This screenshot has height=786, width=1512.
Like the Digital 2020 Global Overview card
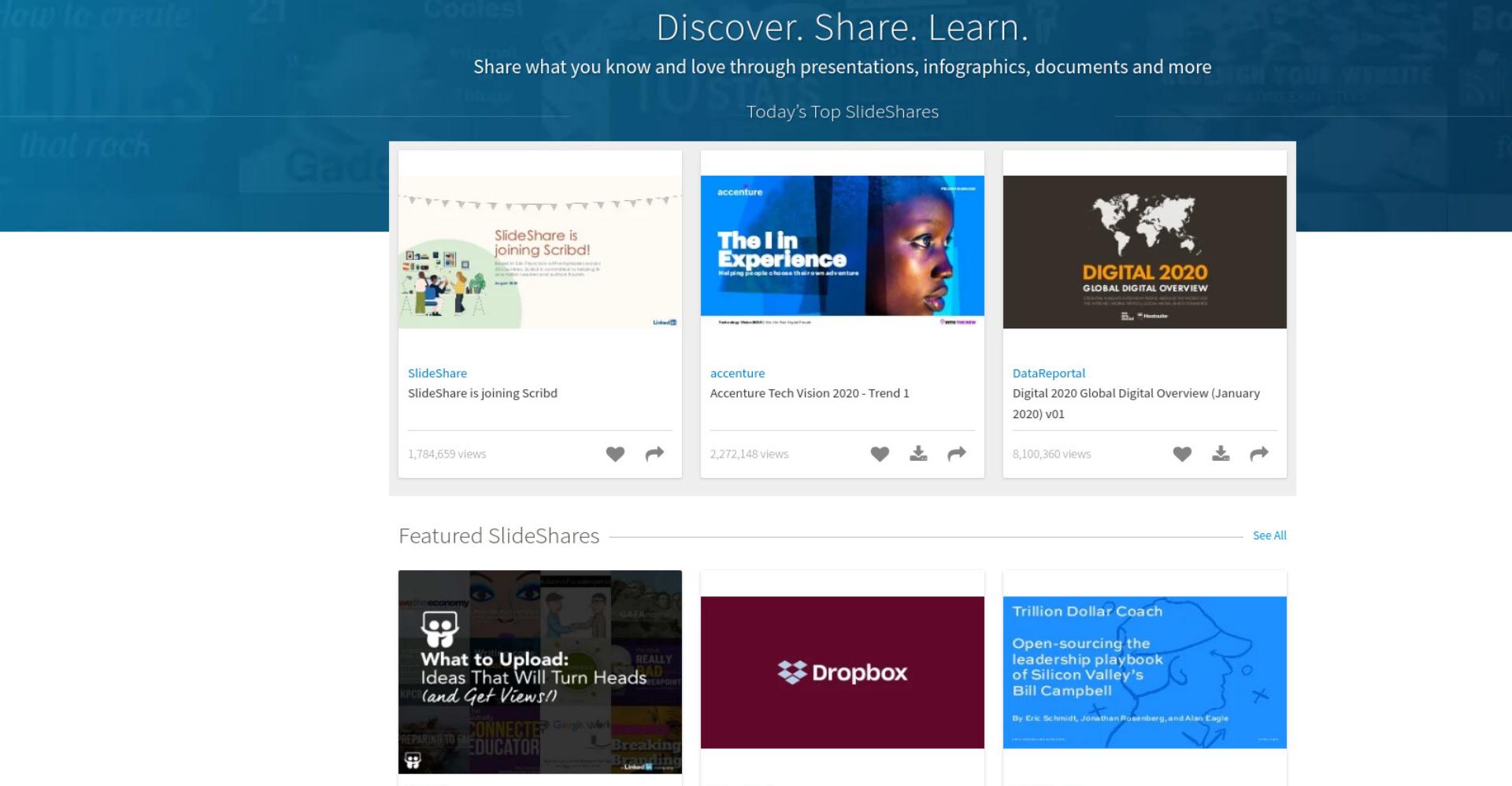click(1182, 454)
